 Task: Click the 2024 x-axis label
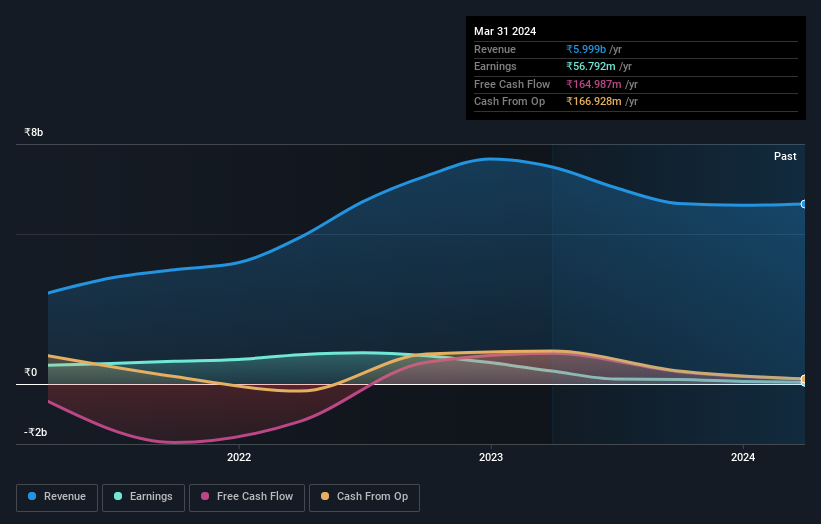(743, 457)
